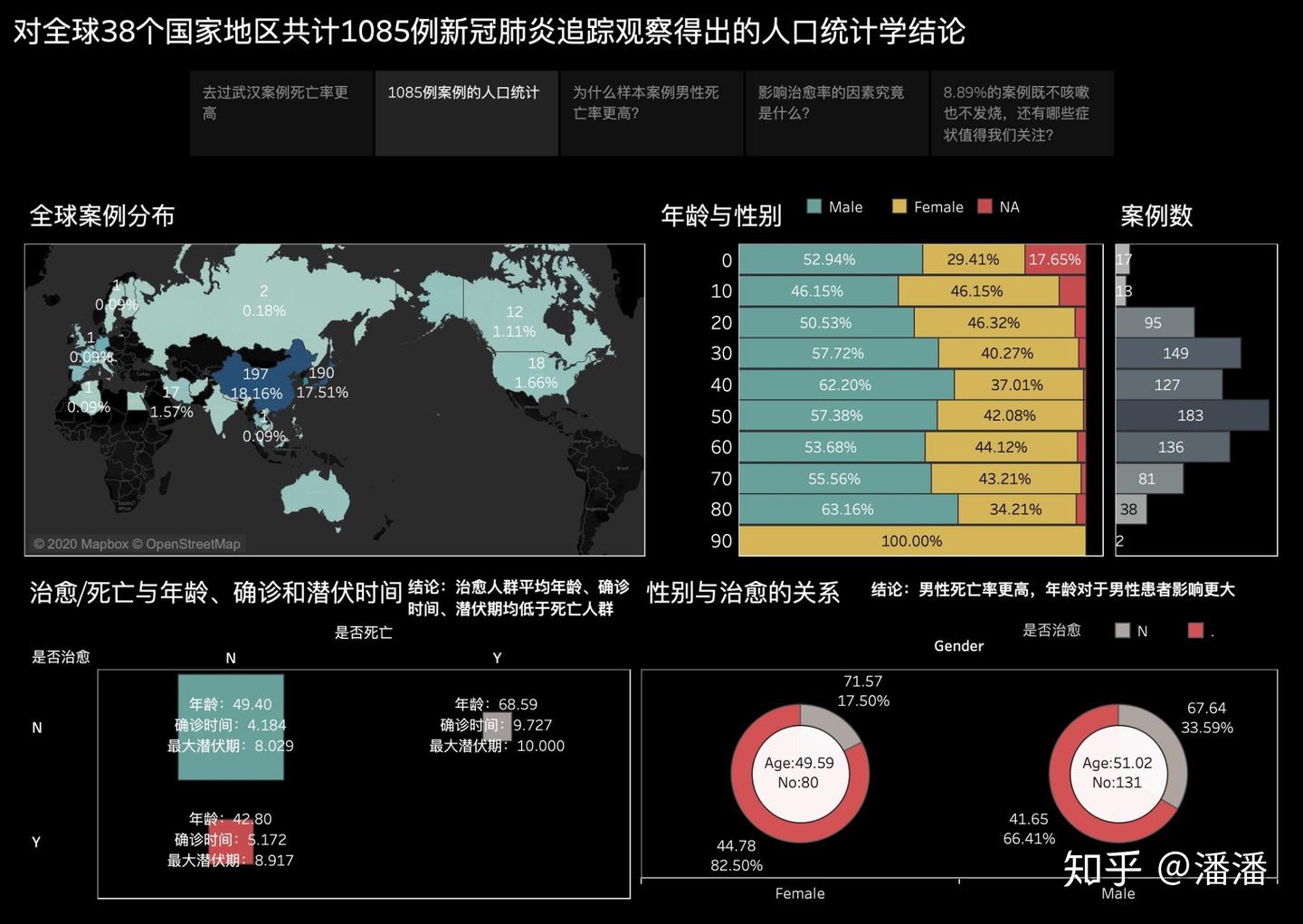
Task: Click the teal Male legend swatch
Action: coord(813,206)
